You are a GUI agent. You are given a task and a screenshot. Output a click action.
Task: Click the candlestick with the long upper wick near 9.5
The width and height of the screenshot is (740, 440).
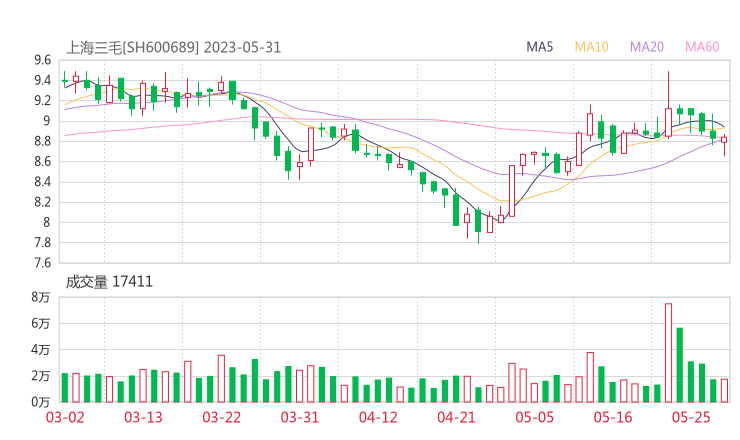point(668,105)
